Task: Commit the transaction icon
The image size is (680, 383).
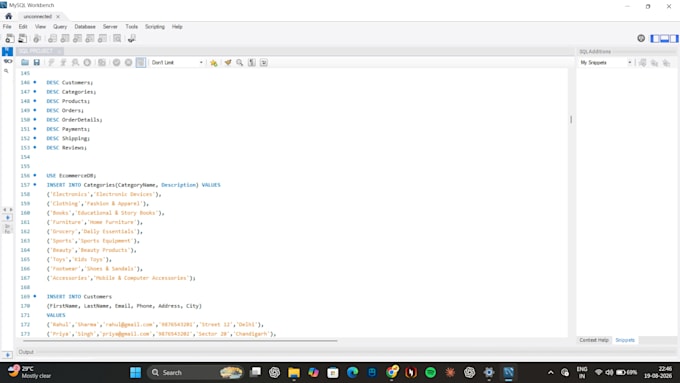Action: 116,62
